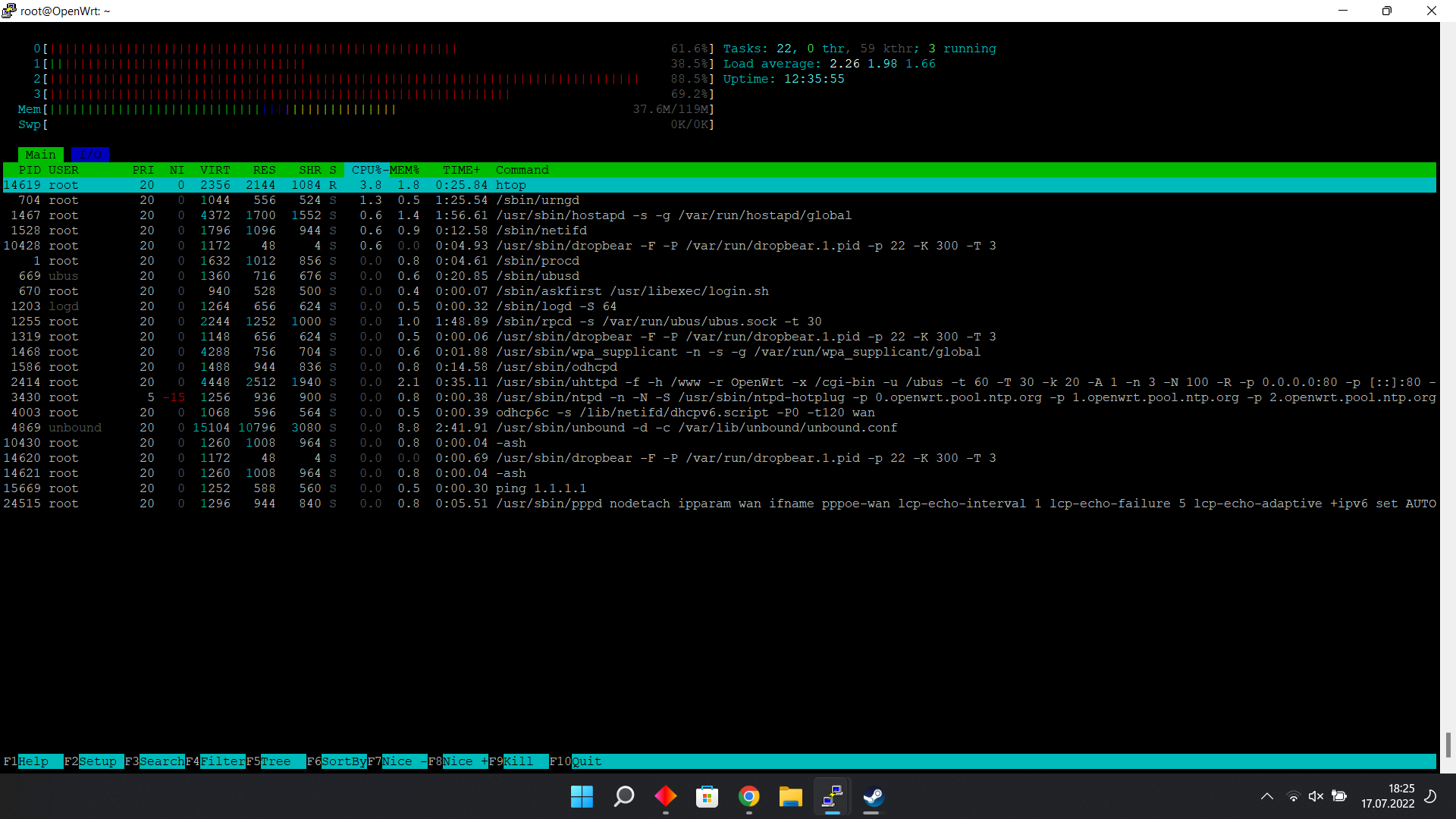The height and width of the screenshot is (819, 1456).
Task: Open the taskbar Search magnifier icon
Action: (x=623, y=797)
